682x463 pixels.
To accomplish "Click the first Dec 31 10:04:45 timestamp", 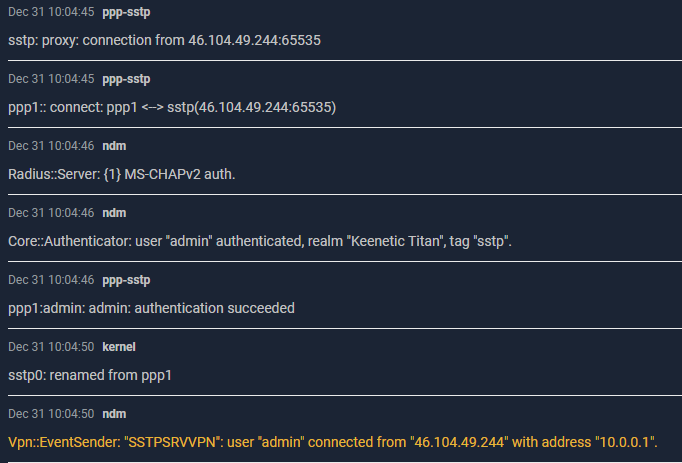I will (x=51, y=12).
